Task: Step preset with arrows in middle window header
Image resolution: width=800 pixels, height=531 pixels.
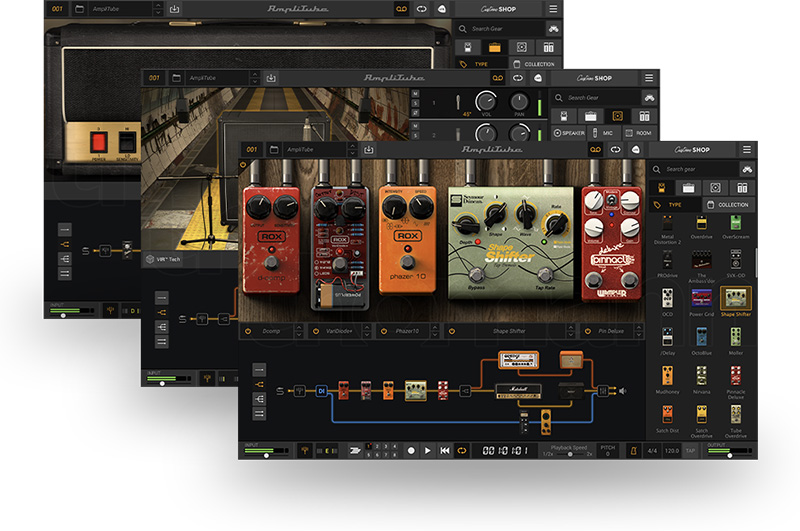Action: point(255,78)
